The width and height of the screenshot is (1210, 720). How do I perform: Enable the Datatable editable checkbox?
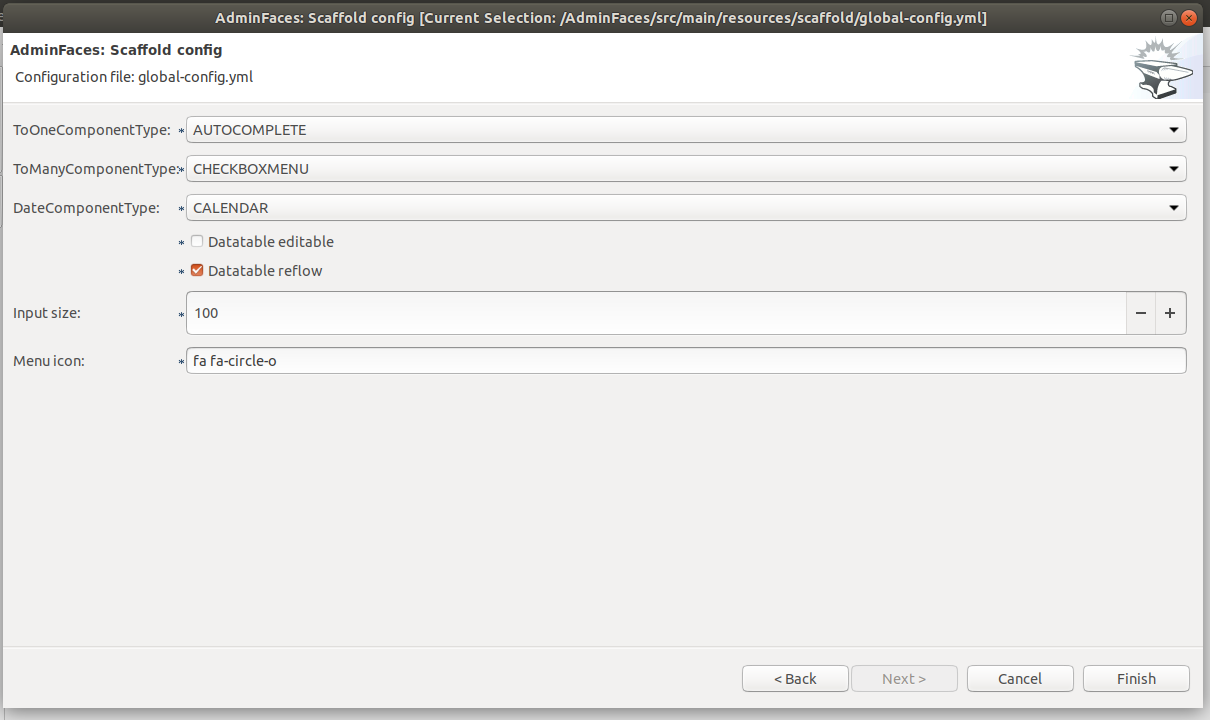197,241
